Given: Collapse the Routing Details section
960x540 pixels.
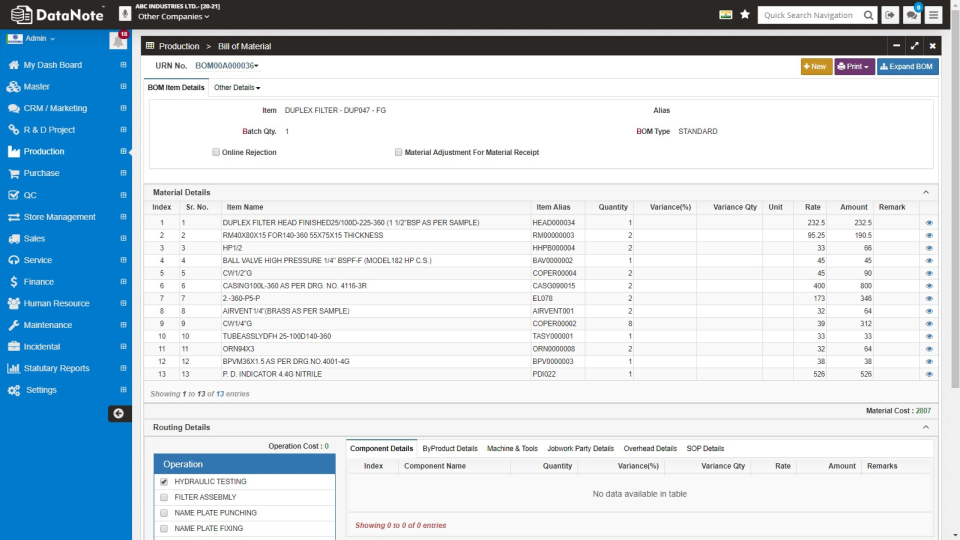Looking at the screenshot, I should coord(926,427).
